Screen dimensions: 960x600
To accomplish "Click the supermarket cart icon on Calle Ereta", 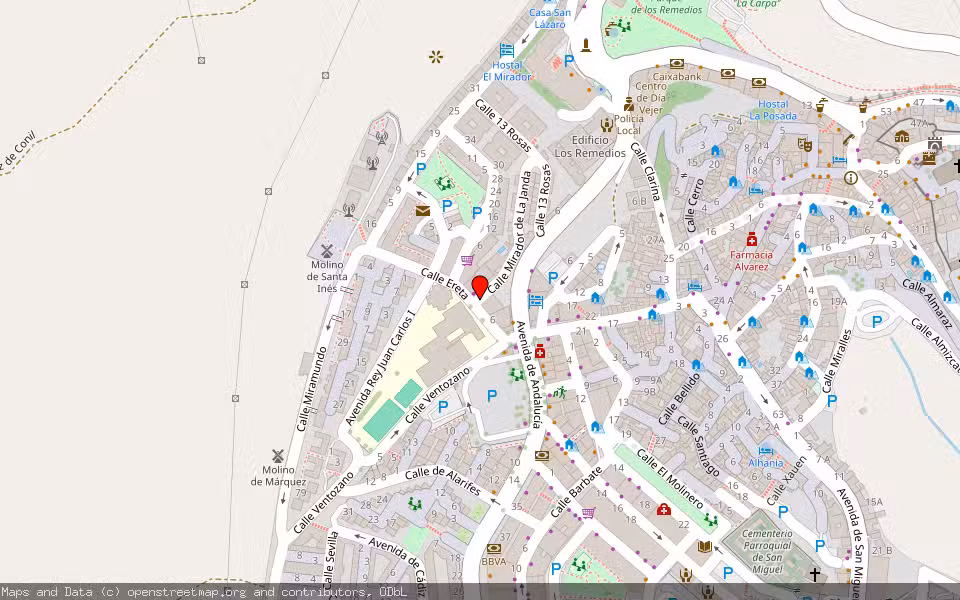I will coord(466,260).
